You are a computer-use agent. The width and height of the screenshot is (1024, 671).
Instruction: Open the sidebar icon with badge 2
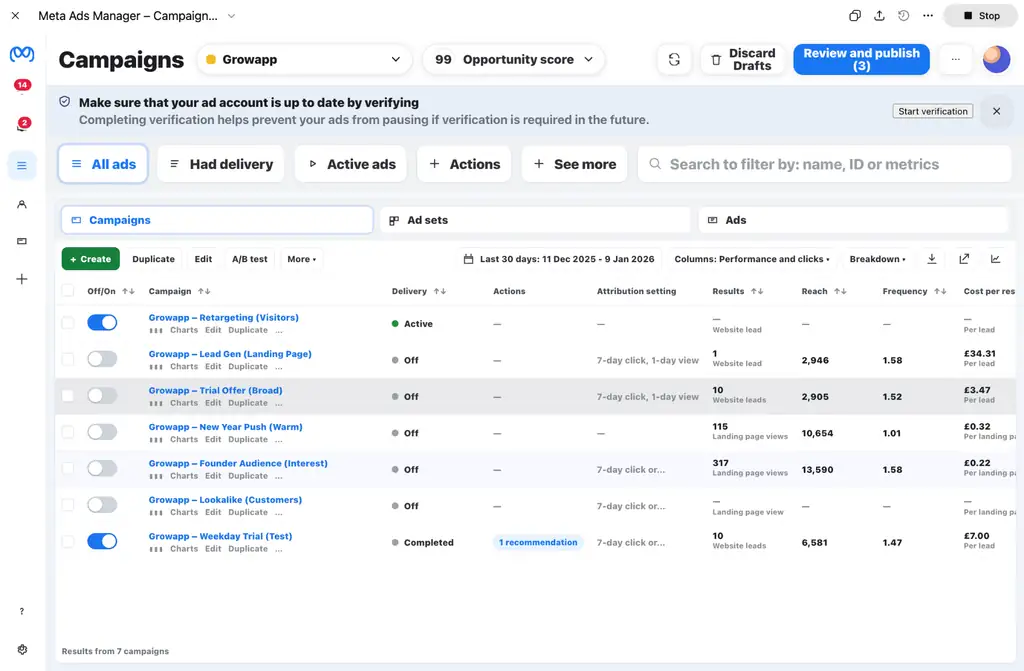coord(23,123)
